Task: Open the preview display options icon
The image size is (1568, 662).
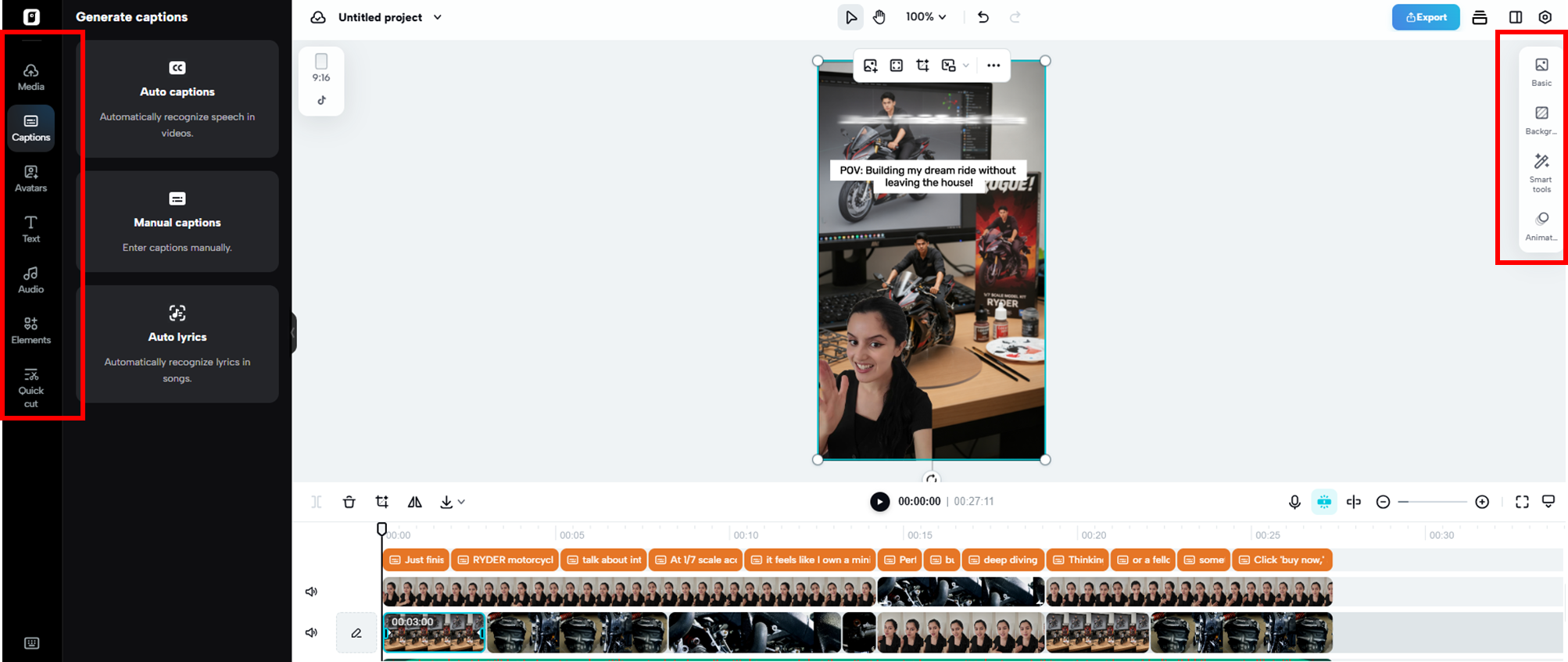Action: click(x=1548, y=502)
